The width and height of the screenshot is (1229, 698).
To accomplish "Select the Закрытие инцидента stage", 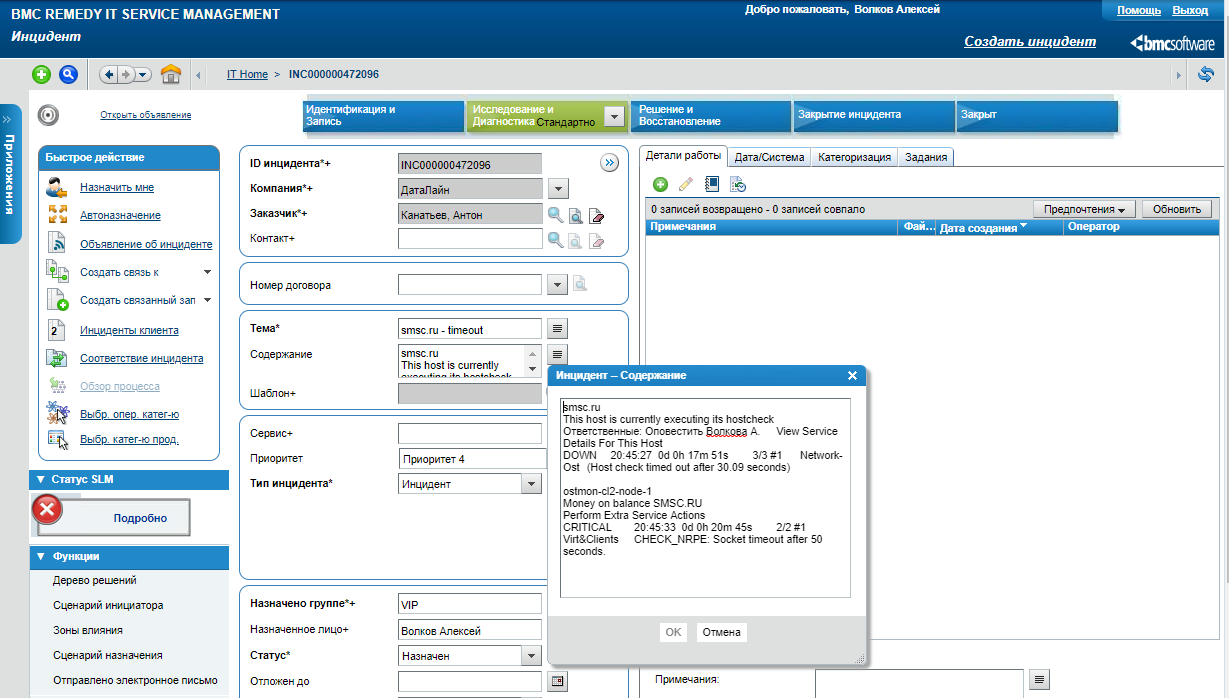I will click(874, 115).
